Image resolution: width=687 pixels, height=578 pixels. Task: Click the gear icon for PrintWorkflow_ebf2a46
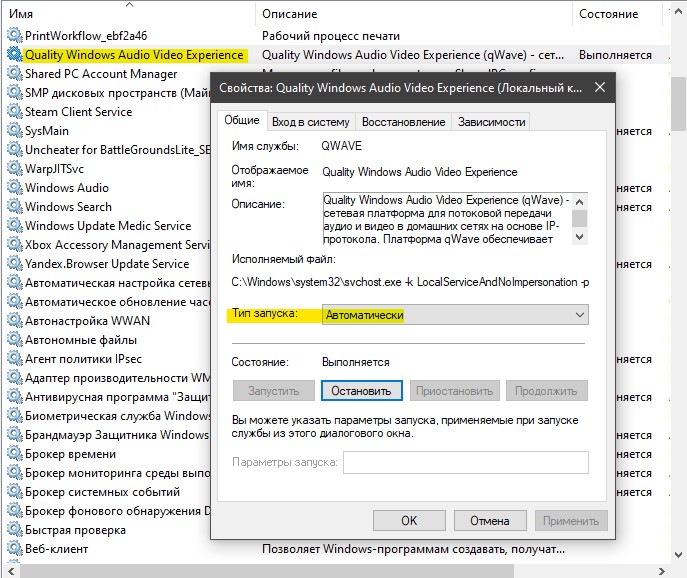pos(14,35)
